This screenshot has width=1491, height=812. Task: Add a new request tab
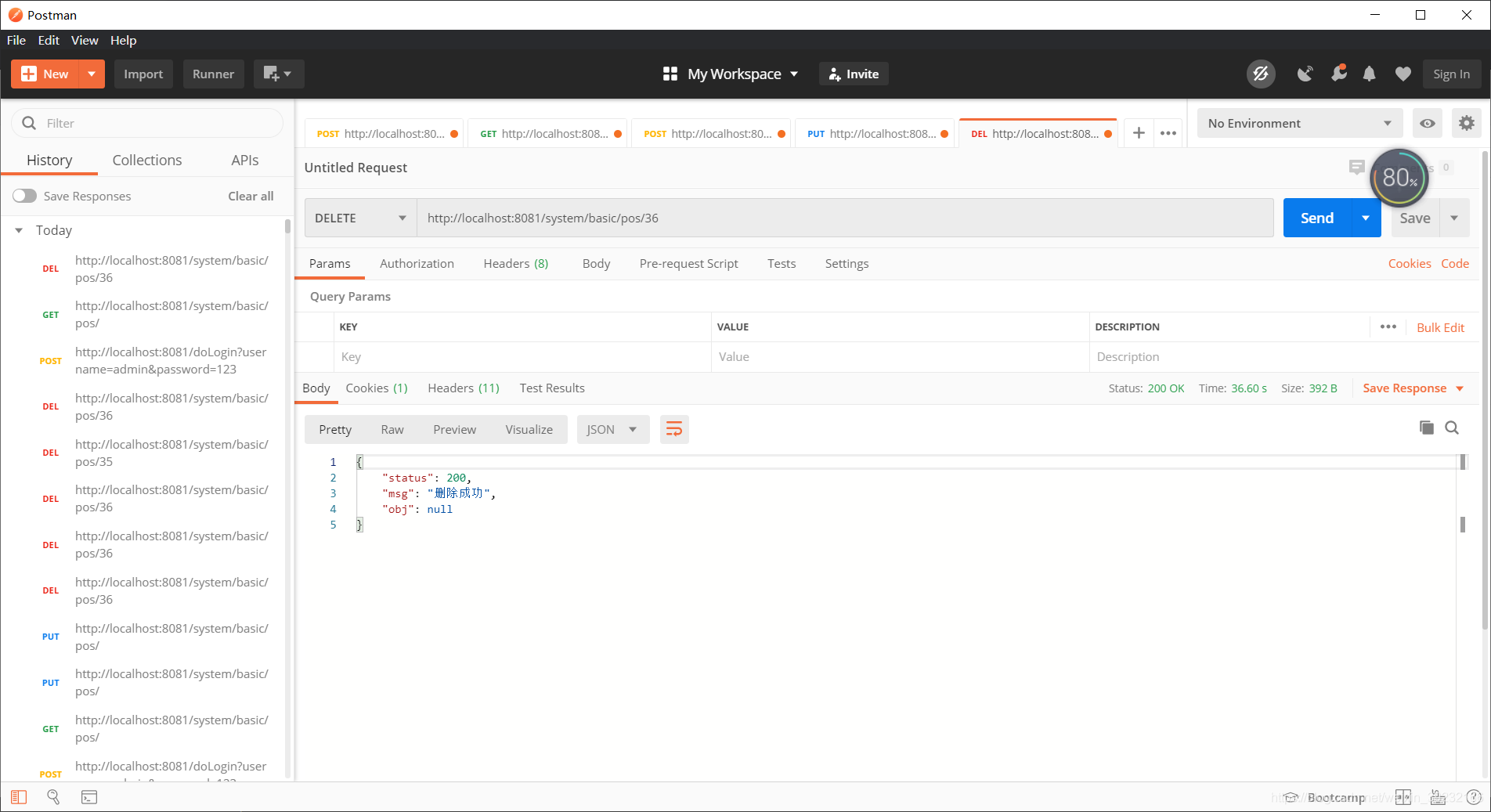tap(1139, 133)
